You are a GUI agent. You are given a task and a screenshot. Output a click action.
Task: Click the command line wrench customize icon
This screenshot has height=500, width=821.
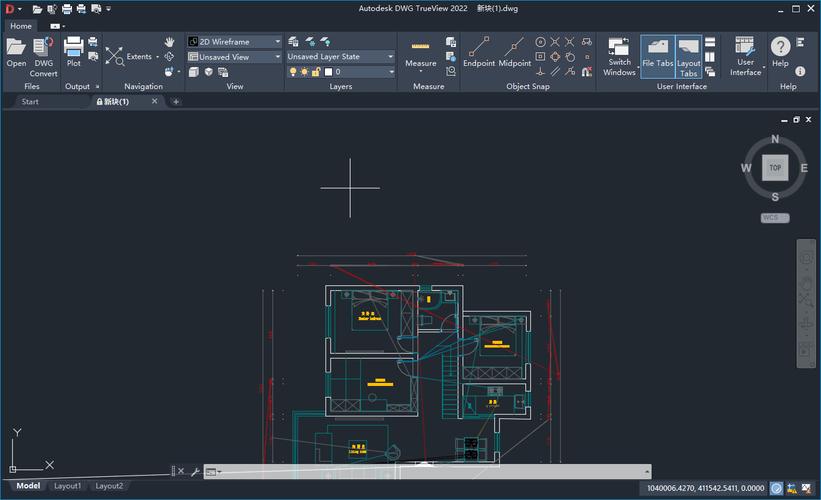[x=195, y=472]
